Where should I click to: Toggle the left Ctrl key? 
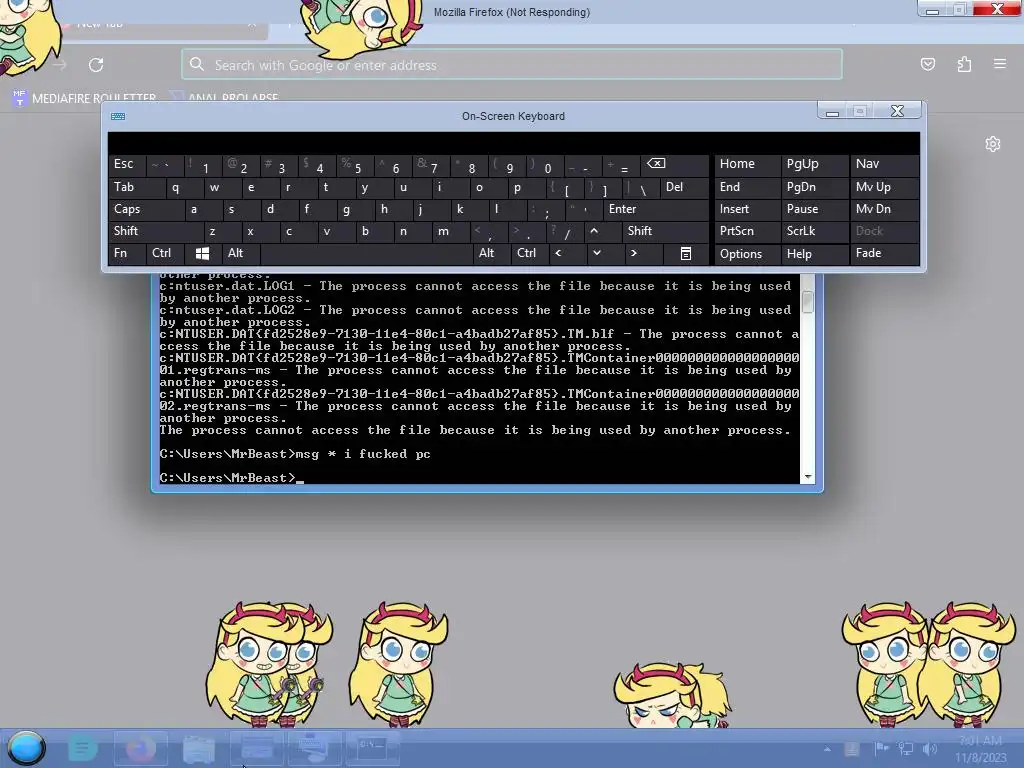click(165, 253)
